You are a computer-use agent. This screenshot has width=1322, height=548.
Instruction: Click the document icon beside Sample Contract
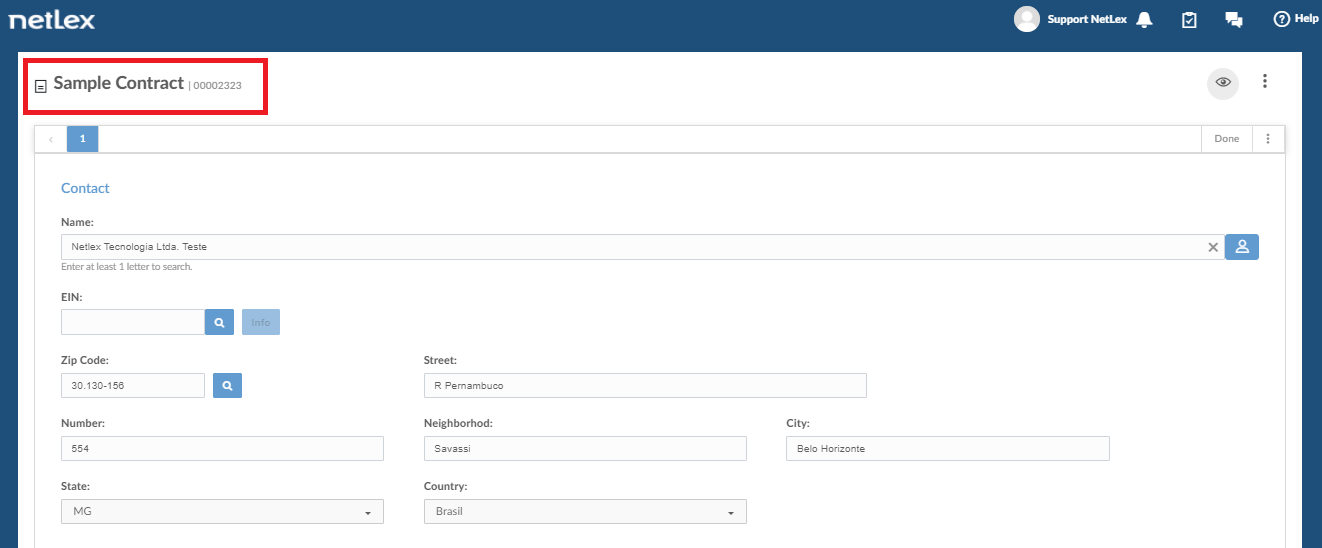(41, 86)
